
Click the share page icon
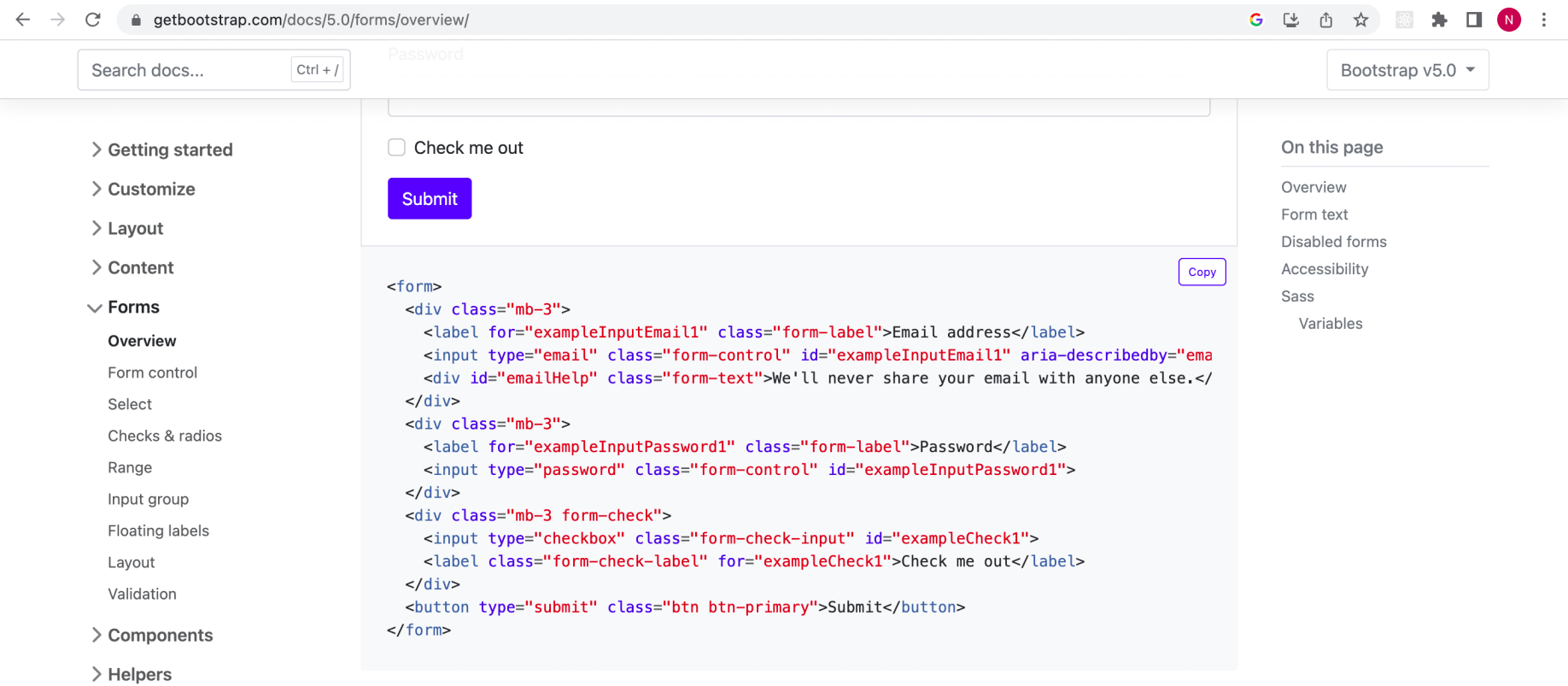click(x=1325, y=20)
